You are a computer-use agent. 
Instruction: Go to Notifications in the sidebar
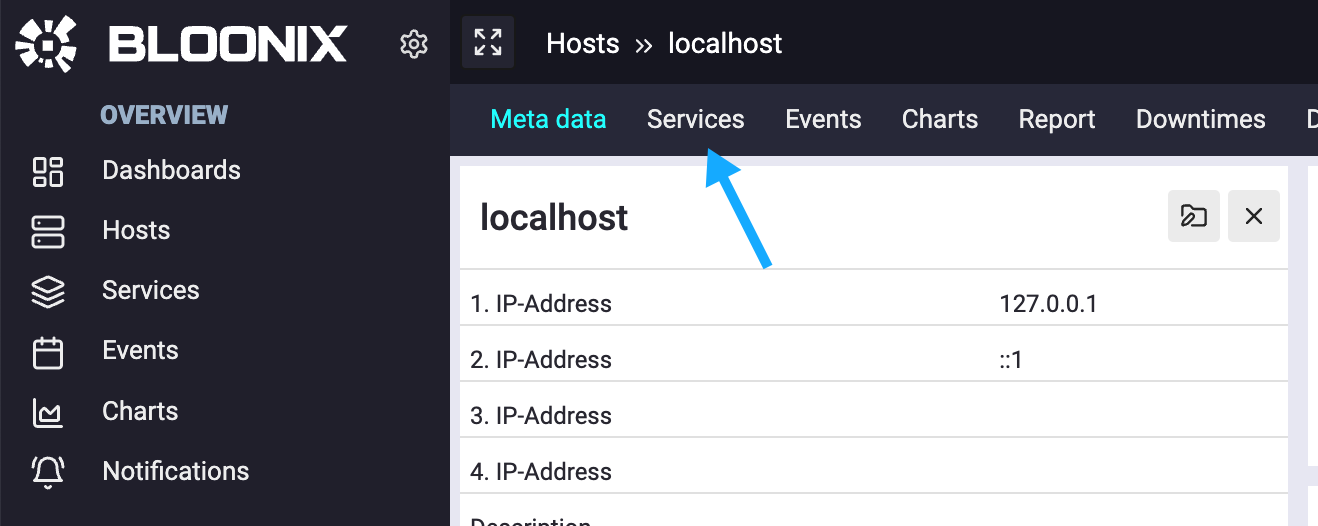(176, 471)
